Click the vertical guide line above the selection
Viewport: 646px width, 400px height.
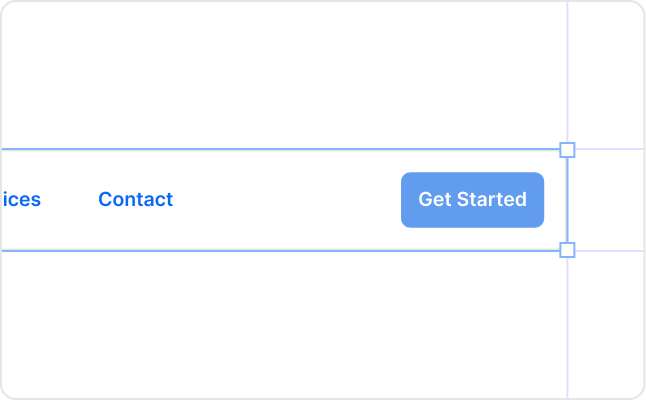(x=567, y=70)
